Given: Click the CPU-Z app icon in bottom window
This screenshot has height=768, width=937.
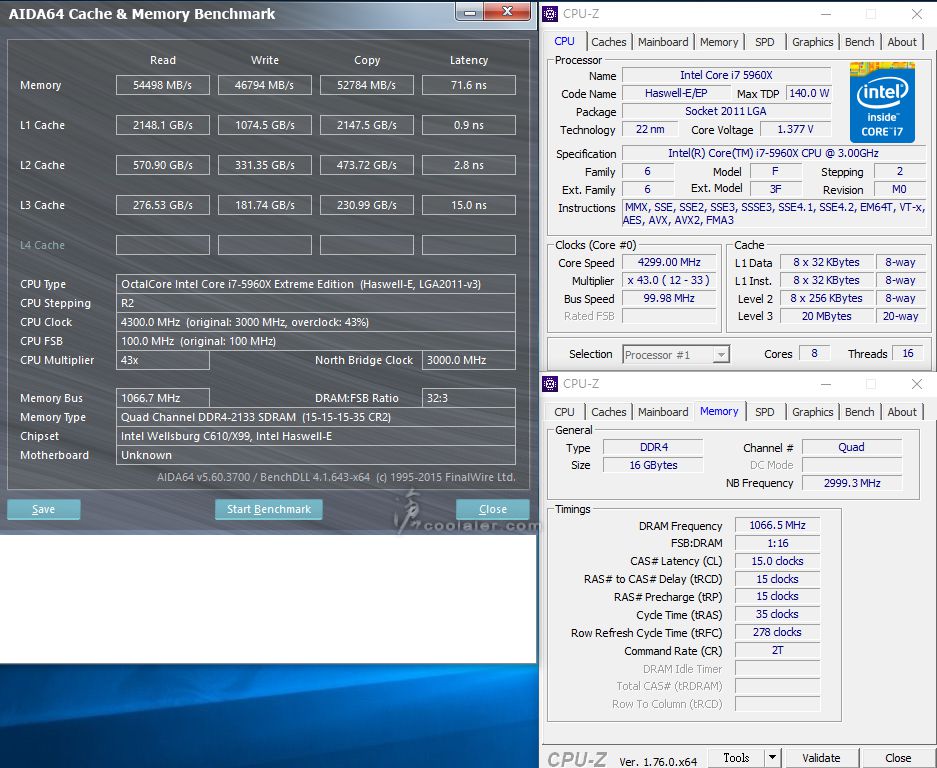Looking at the screenshot, I should tap(550, 384).
